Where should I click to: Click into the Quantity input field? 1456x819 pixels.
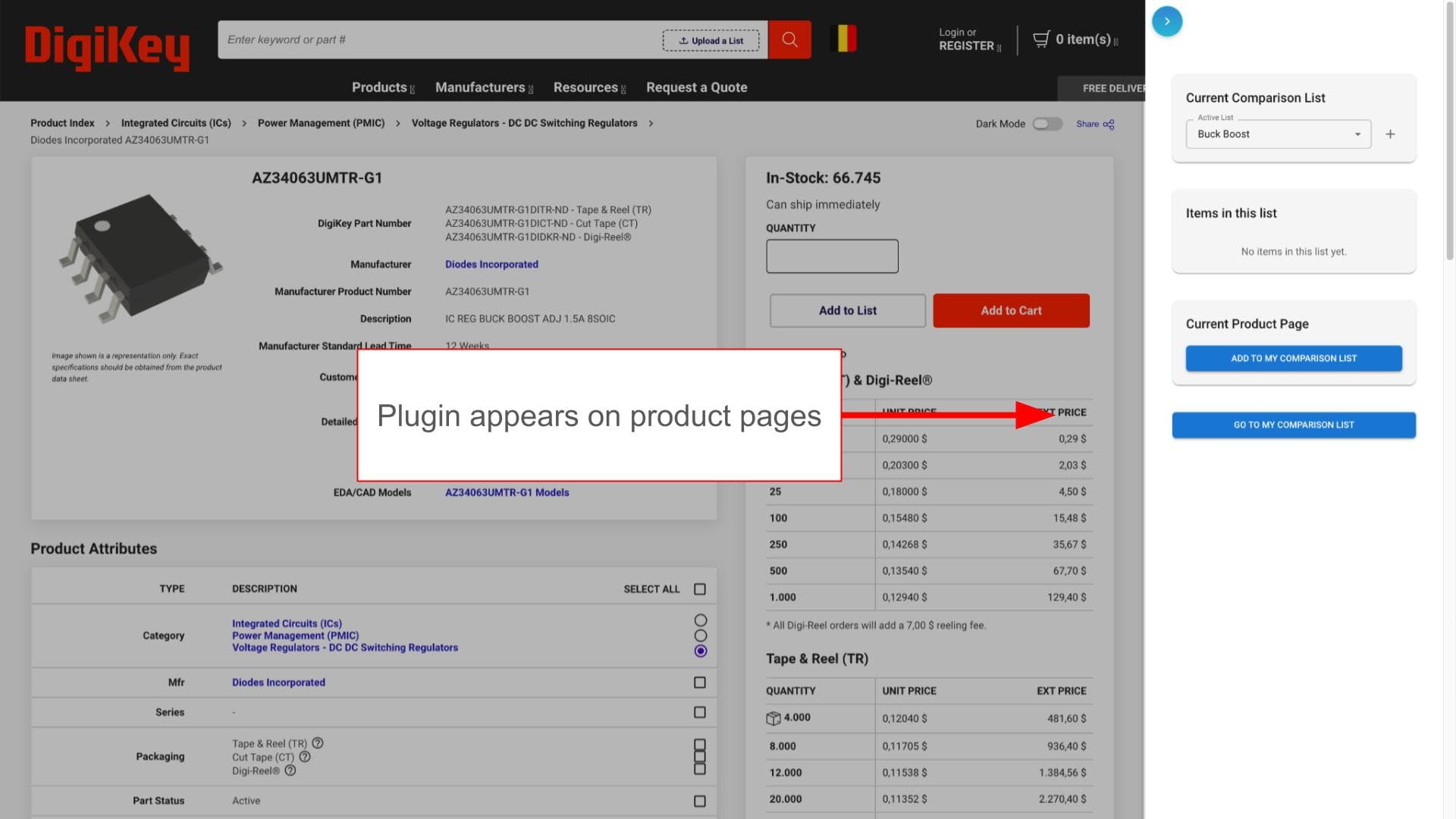[832, 256]
